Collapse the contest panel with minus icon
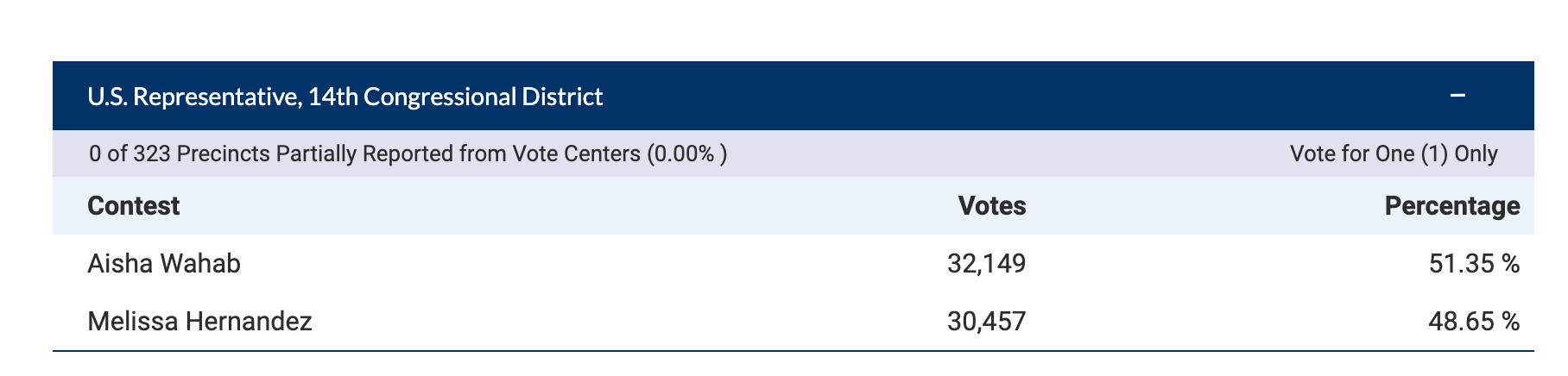 pos(1457,97)
